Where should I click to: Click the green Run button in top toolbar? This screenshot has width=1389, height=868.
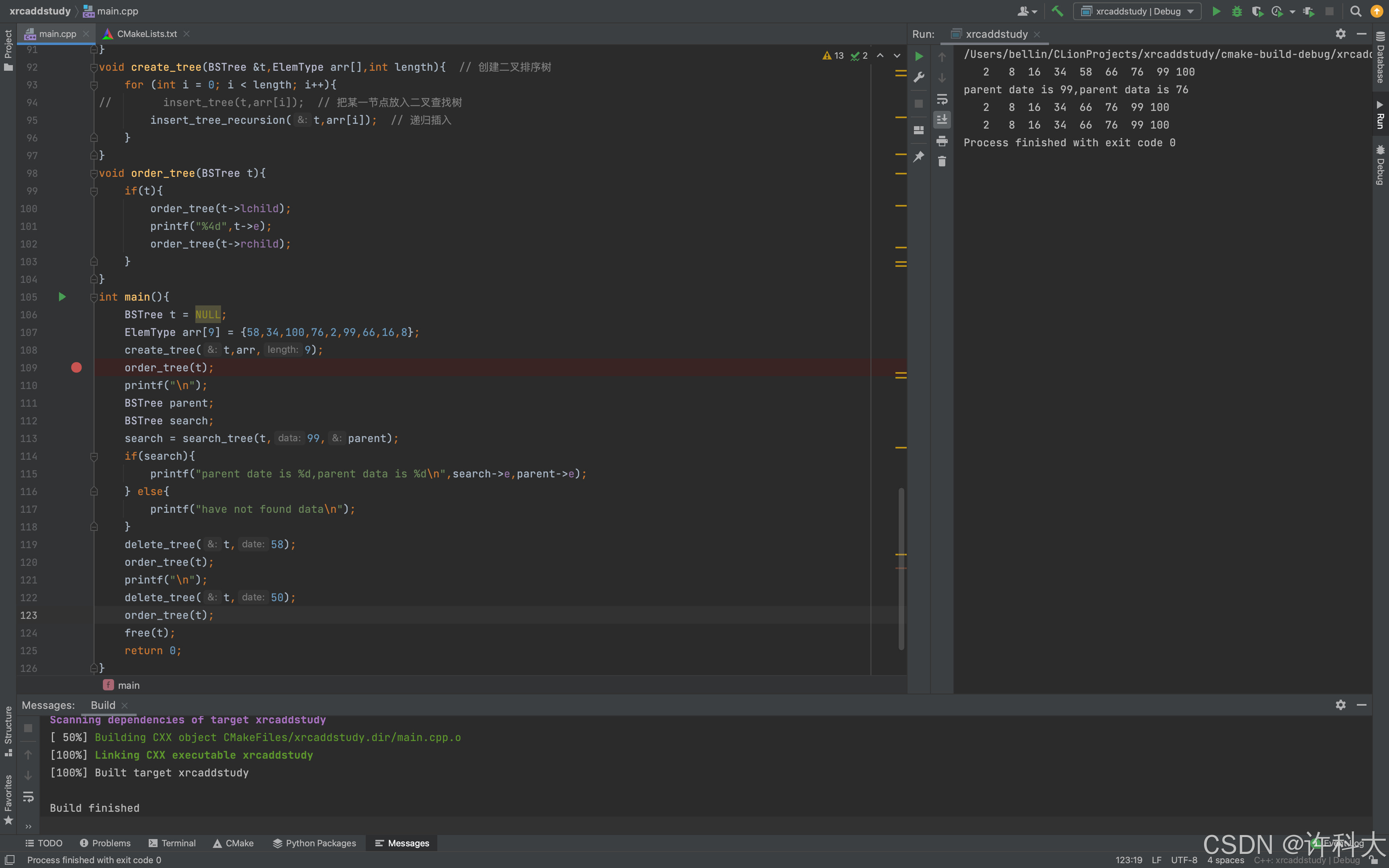tap(1216, 12)
